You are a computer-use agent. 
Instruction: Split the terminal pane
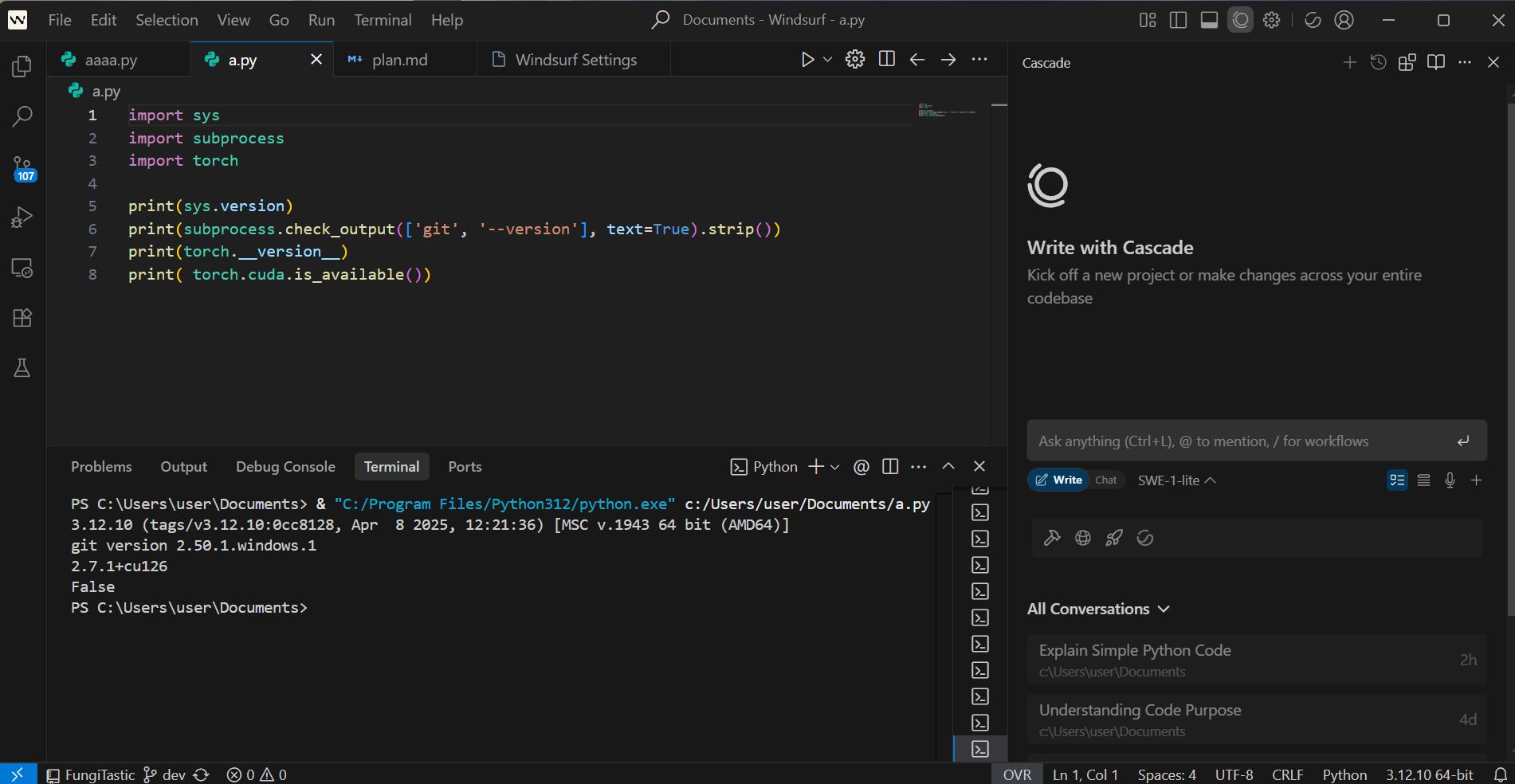tap(890, 466)
